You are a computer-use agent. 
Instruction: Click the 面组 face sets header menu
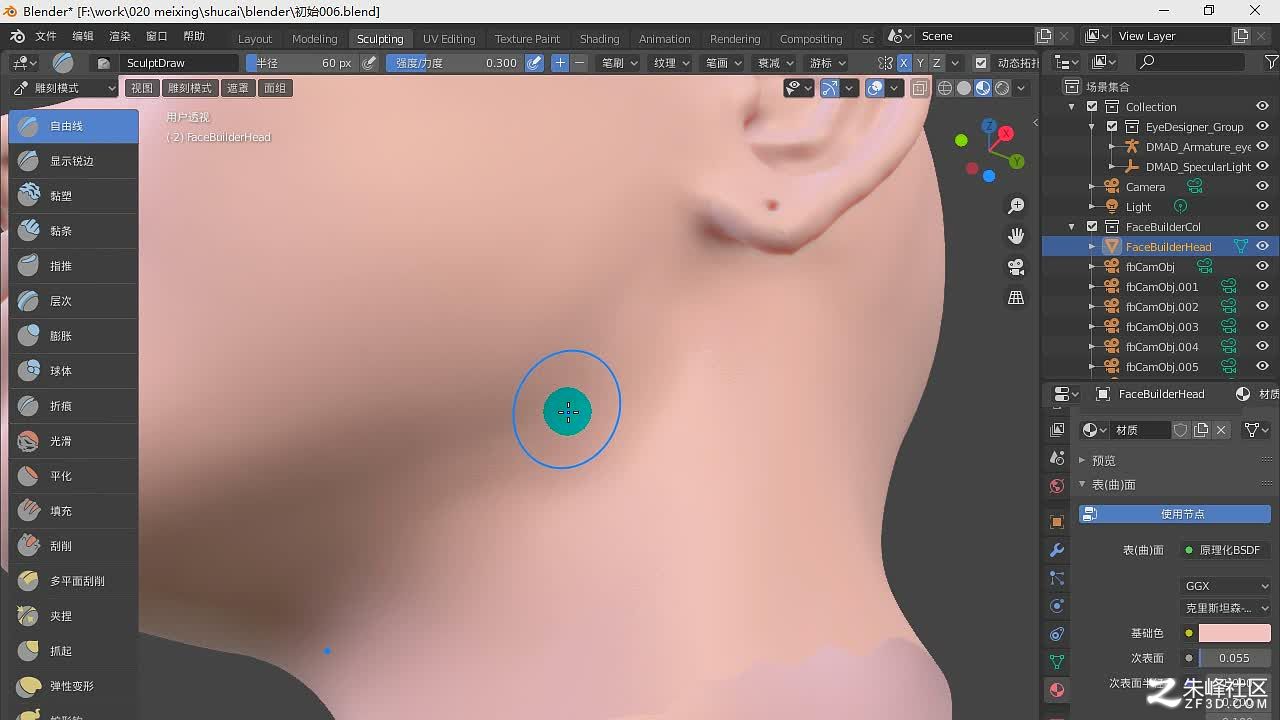(x=274, y=88)
